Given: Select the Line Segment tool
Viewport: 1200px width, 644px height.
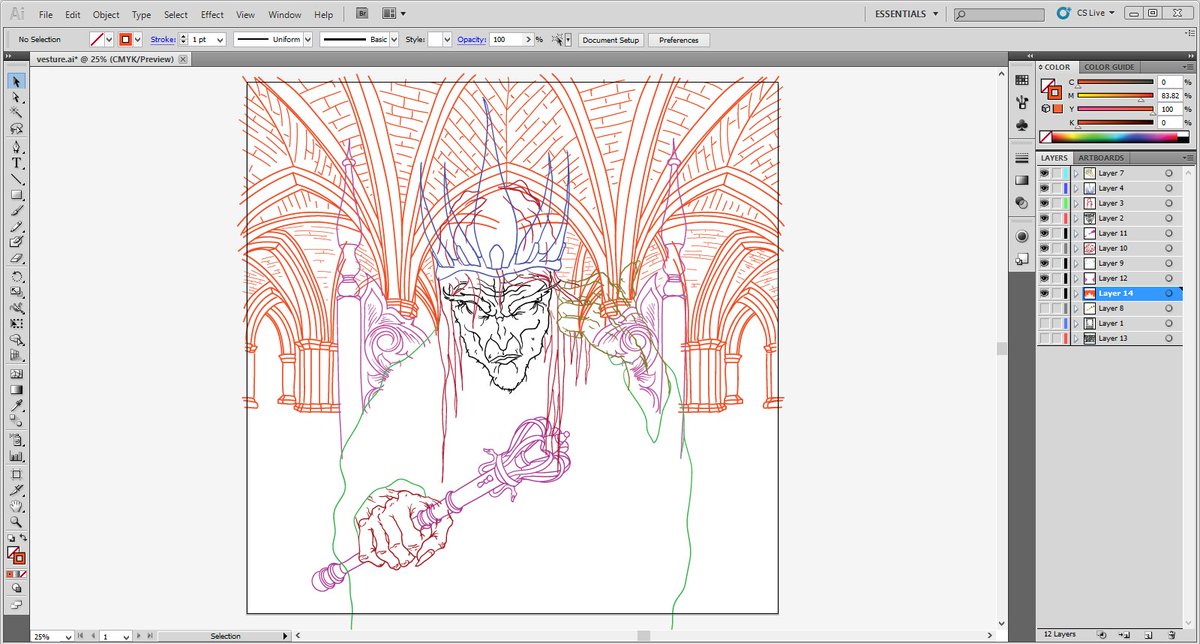Looking at the screenshot, I should point(17,178).
